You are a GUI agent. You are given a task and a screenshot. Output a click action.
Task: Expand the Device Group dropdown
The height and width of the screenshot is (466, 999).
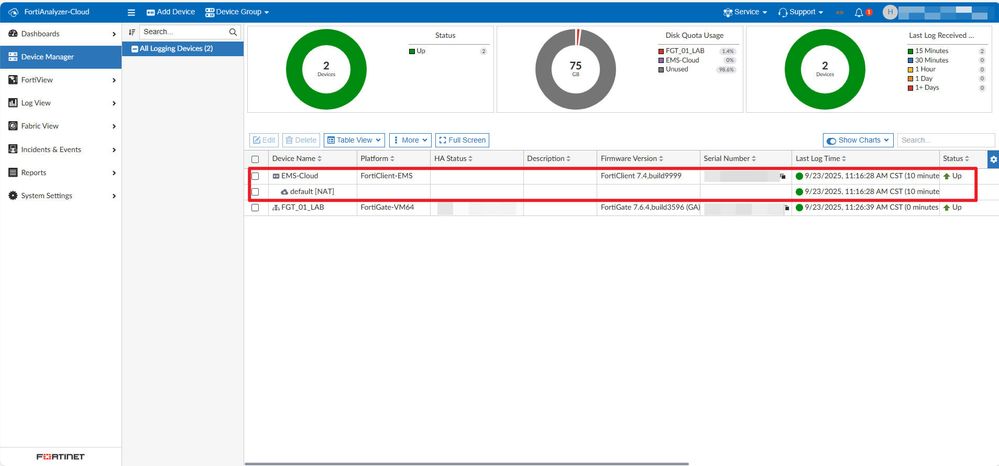coord(236,12)
